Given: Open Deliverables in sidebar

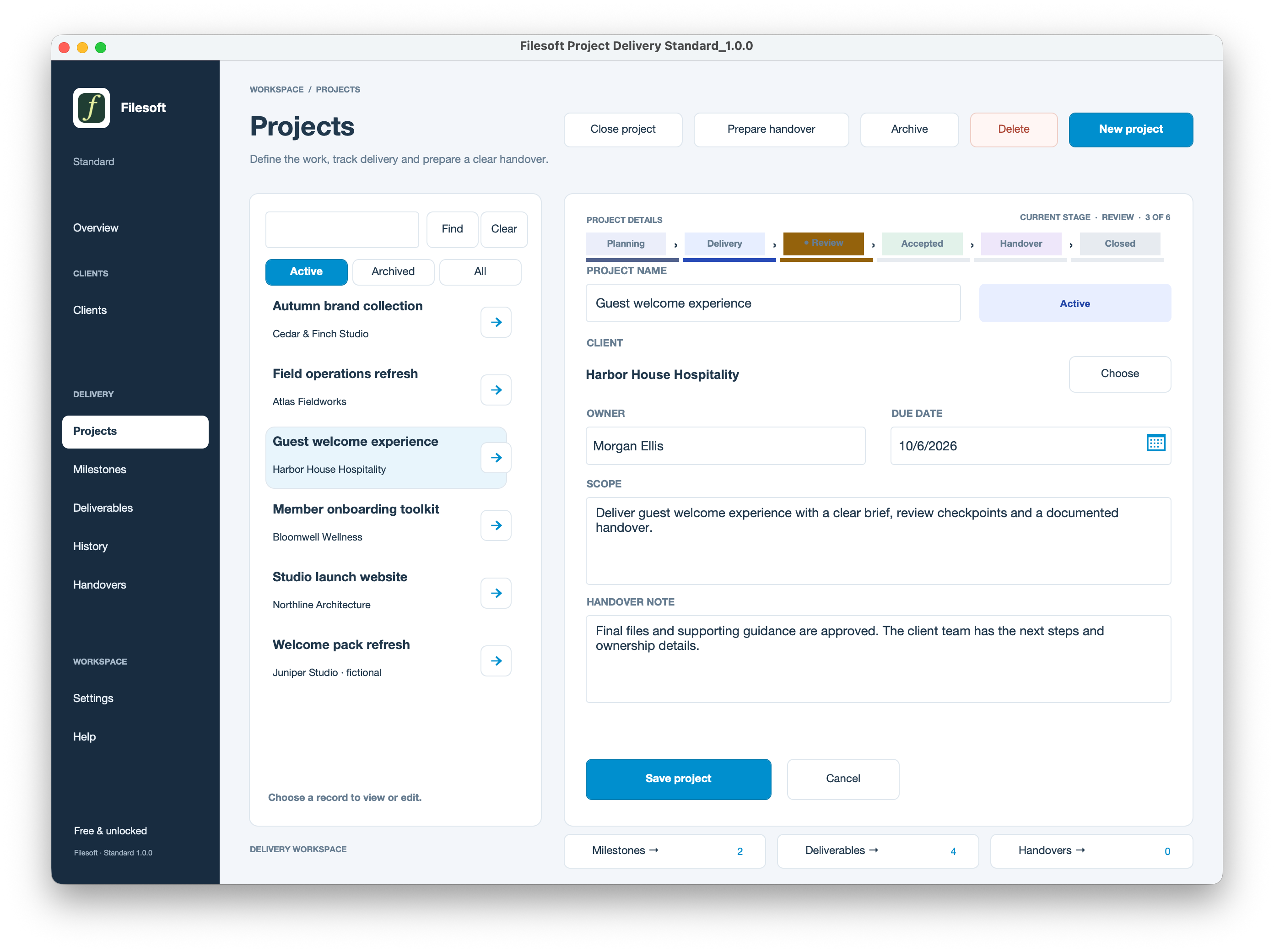Looking at the screenshot, I should (x=135, y=508).
